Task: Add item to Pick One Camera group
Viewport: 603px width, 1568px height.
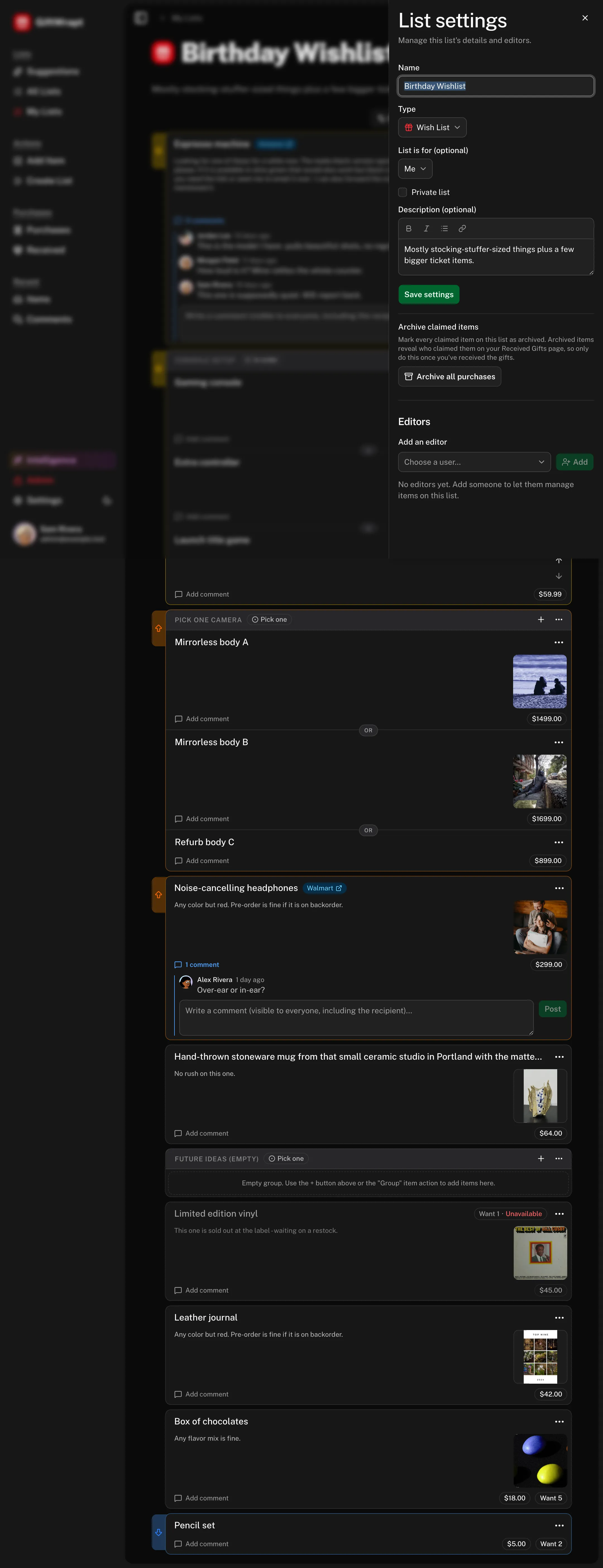Action: (541, 620)
